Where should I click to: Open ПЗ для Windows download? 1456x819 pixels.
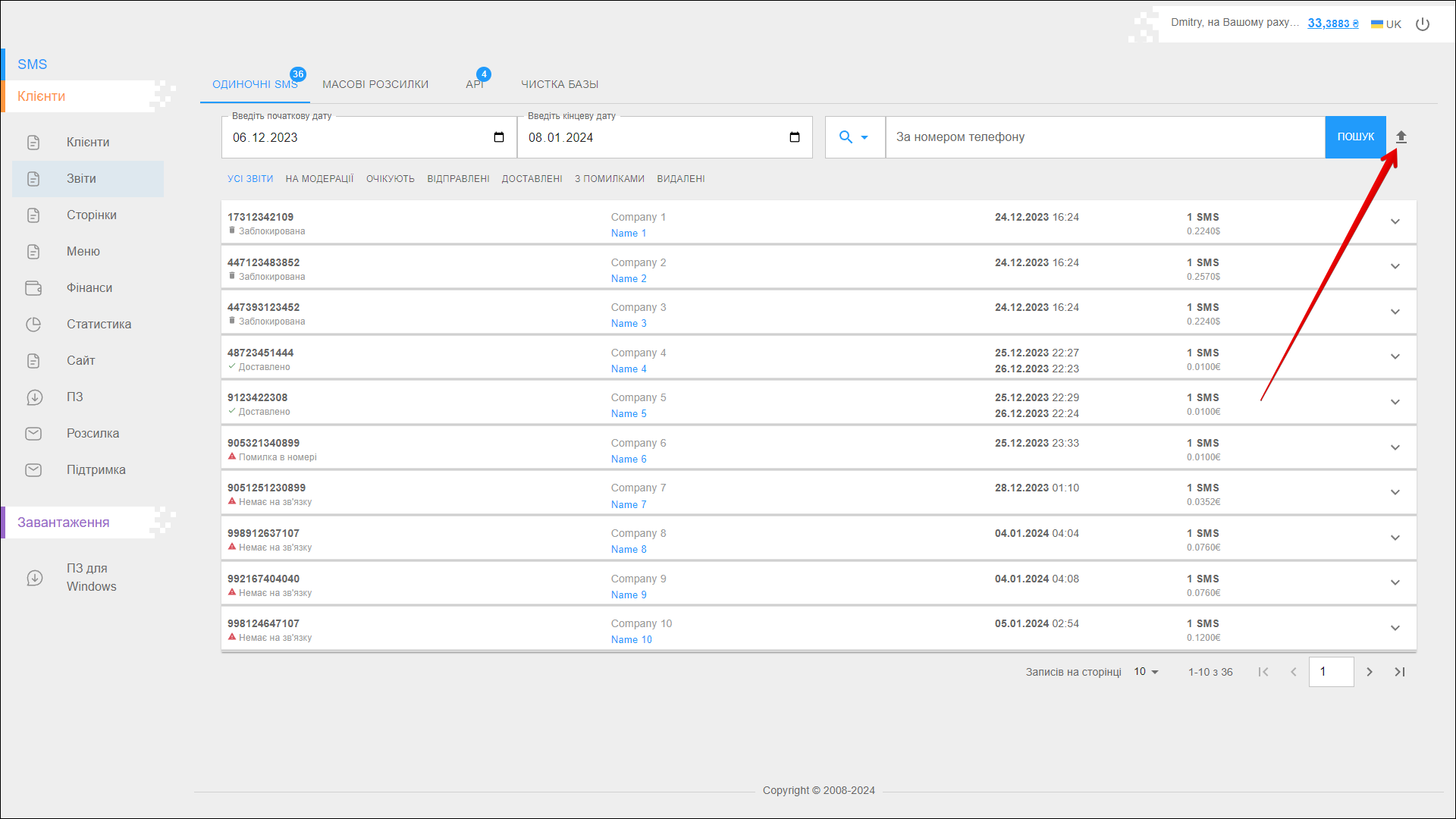[91, 578]
